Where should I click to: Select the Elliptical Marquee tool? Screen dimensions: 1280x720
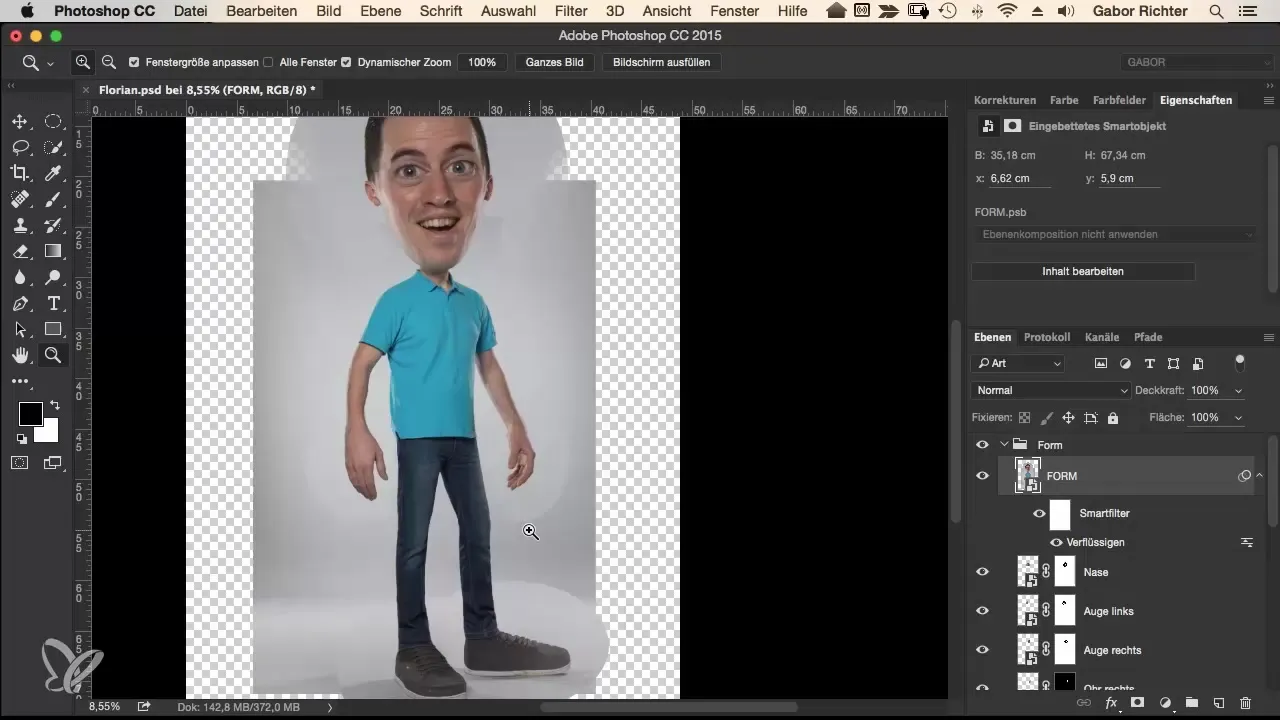pyautogui.click(x=53, y=122)
